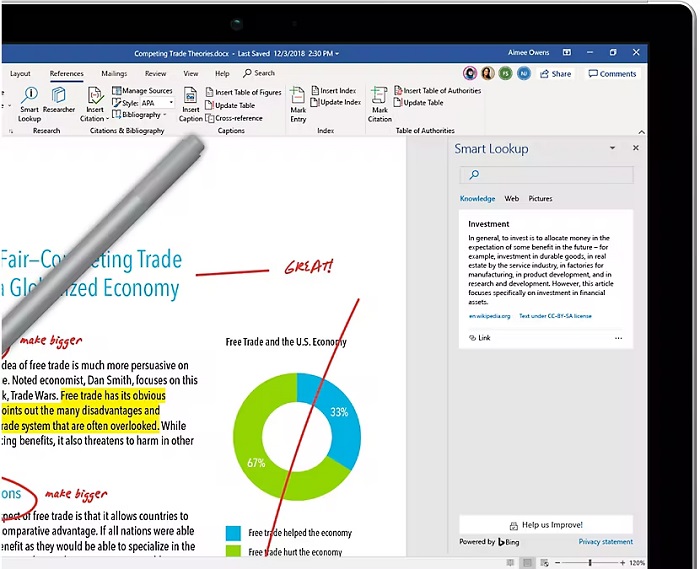The height and width of the screenshot is (569, 700).
Task: Select the Web tab in Smart Lookup
Action: 511,199
